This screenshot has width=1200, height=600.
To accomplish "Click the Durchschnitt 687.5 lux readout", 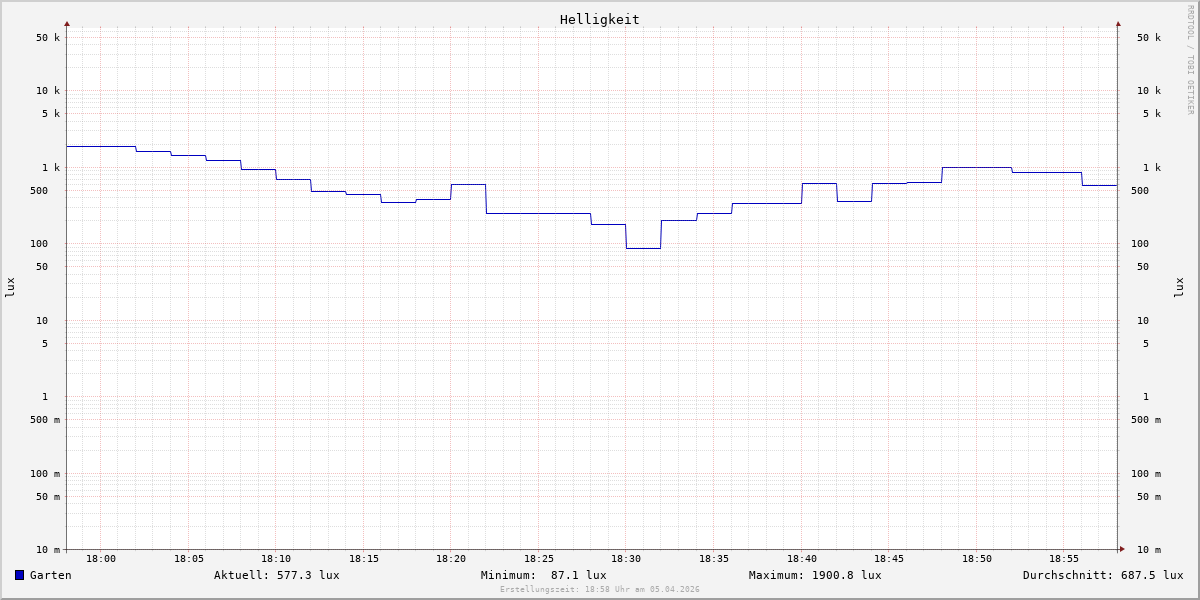I will coord(1102,575).
